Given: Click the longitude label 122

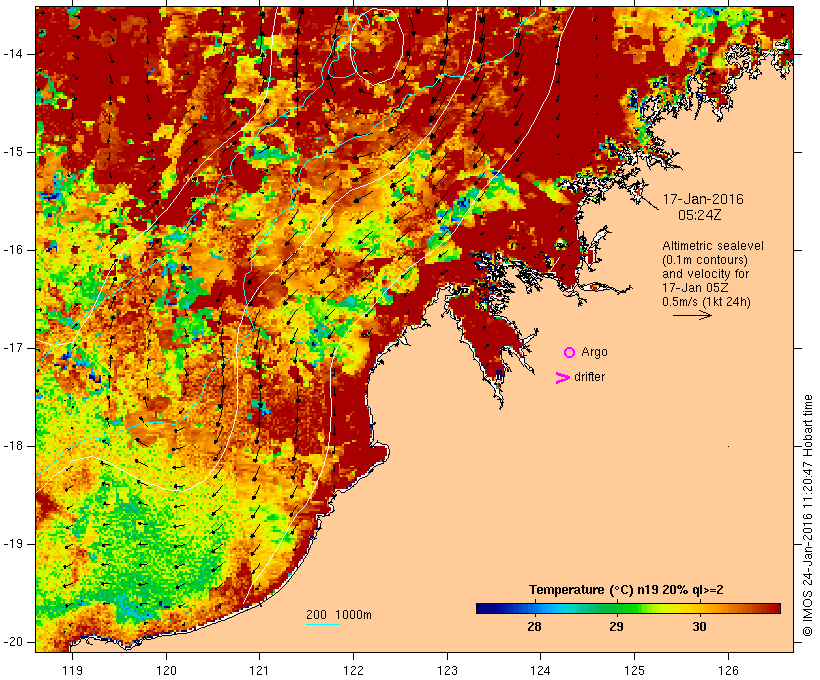Looking at the screenshot, I should 353,670.
